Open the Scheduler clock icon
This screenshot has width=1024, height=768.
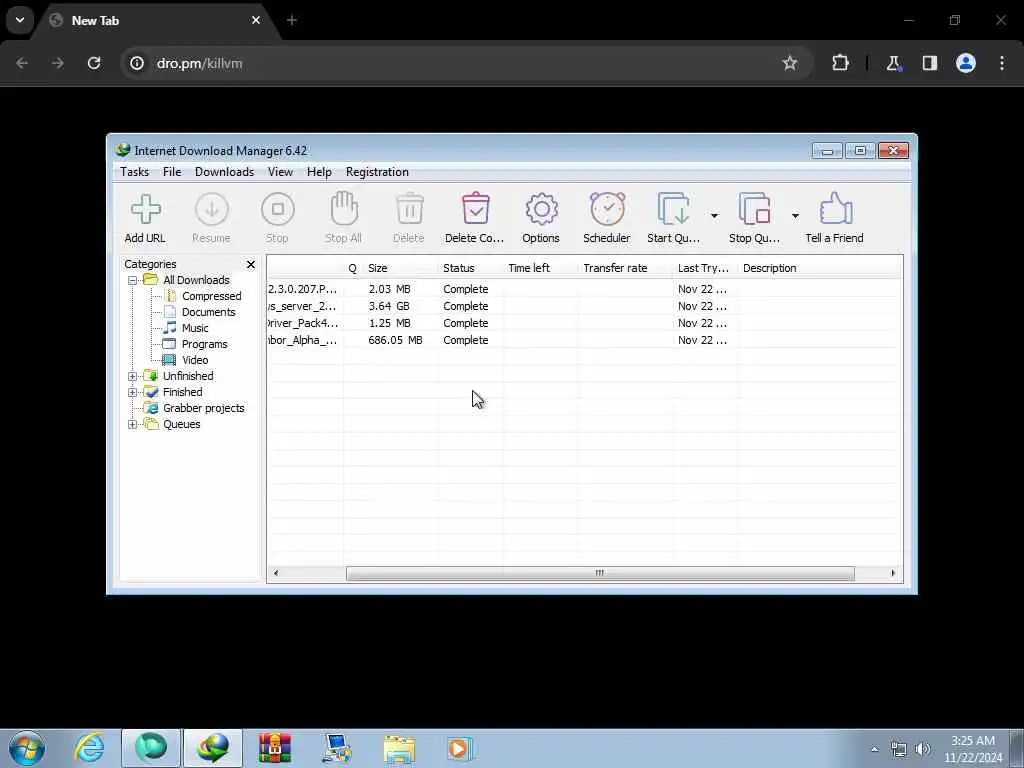point(607,209)
